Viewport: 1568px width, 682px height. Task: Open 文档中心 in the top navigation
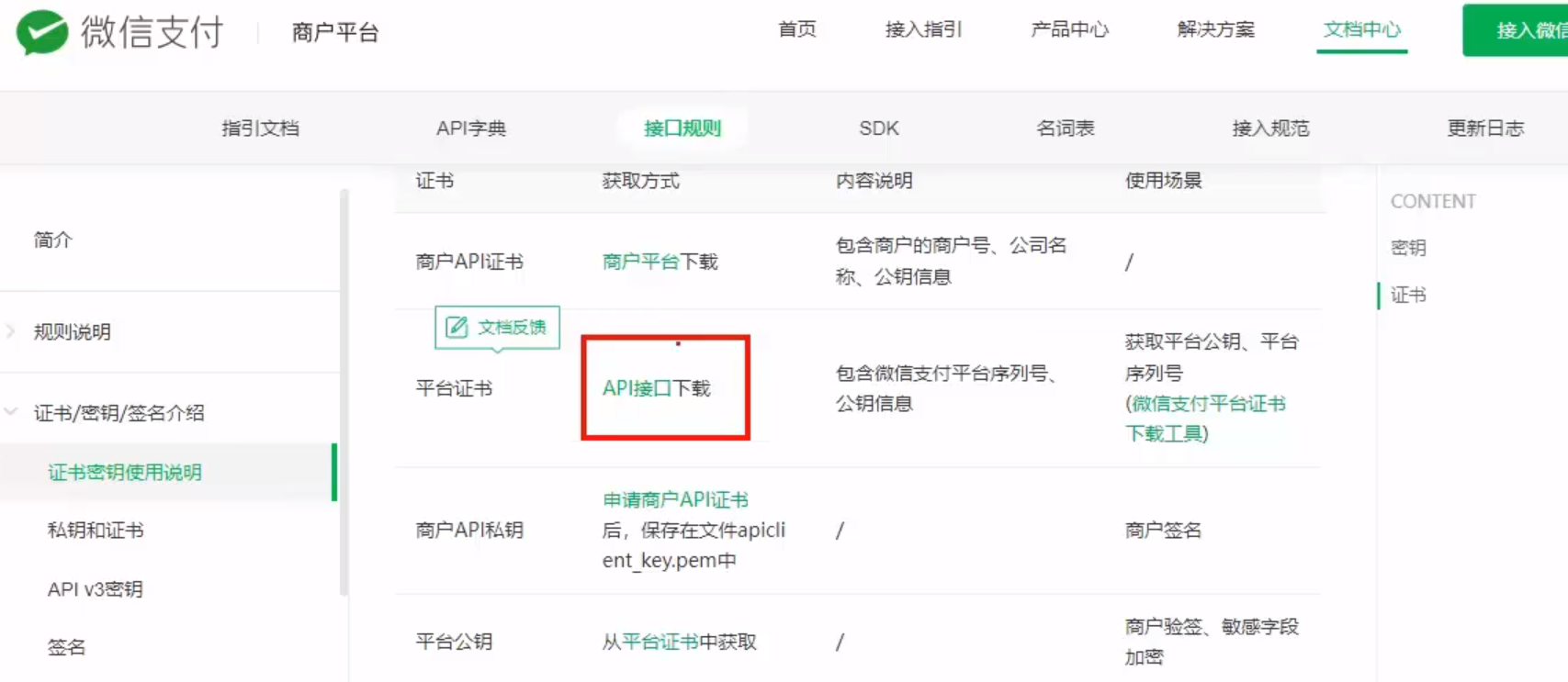(x=1361, y=29)
